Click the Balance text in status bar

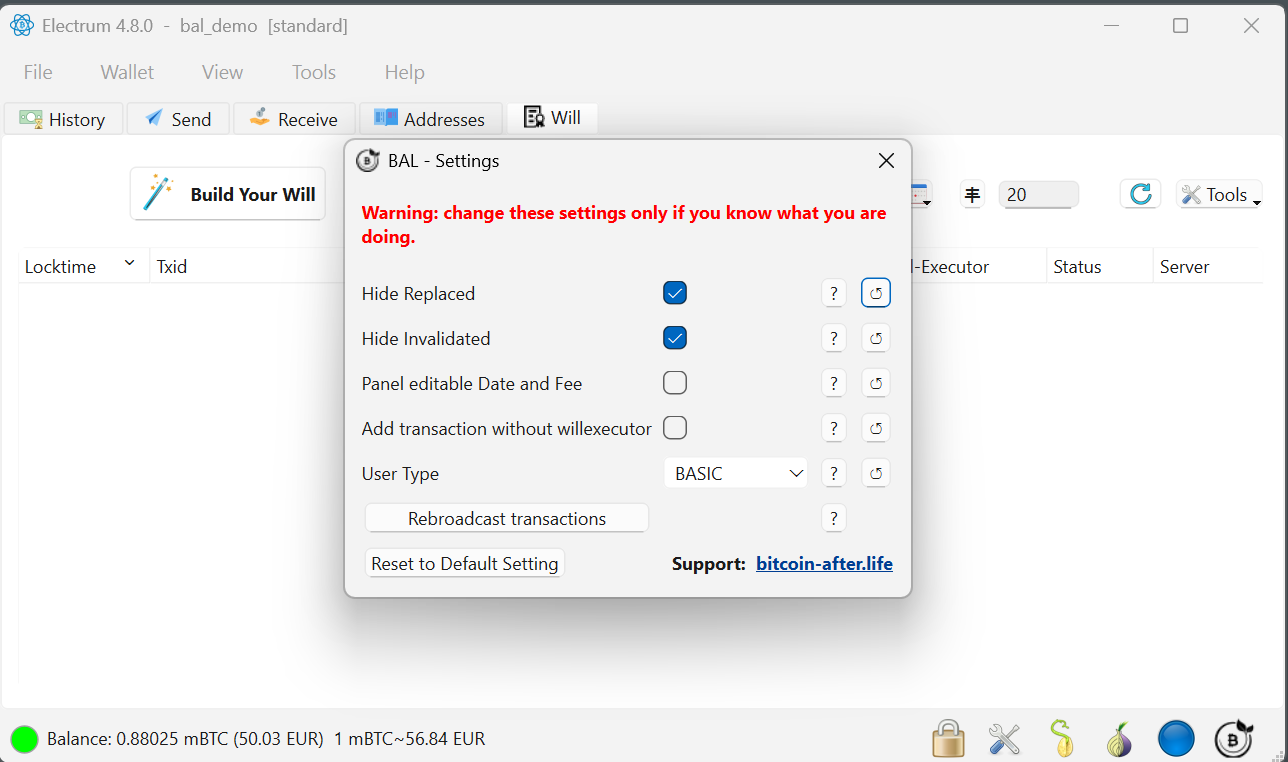266,739
